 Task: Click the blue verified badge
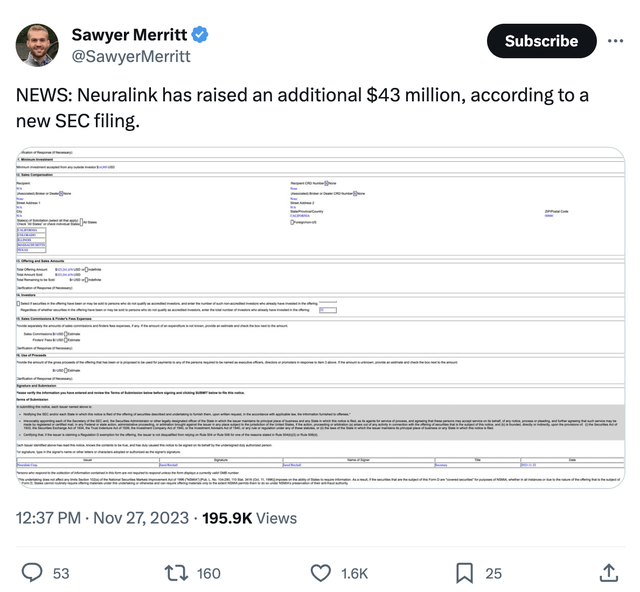[200, 35]
